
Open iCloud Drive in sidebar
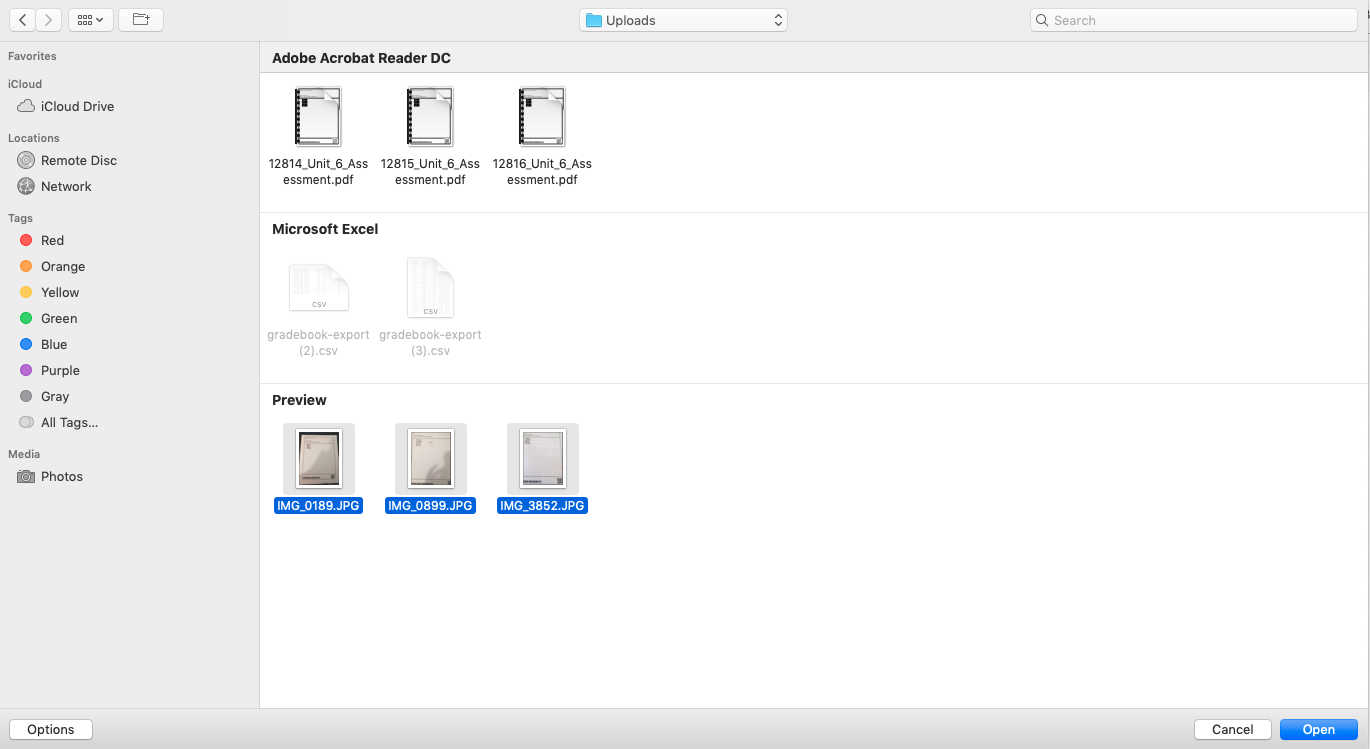[x=77, y=107]
